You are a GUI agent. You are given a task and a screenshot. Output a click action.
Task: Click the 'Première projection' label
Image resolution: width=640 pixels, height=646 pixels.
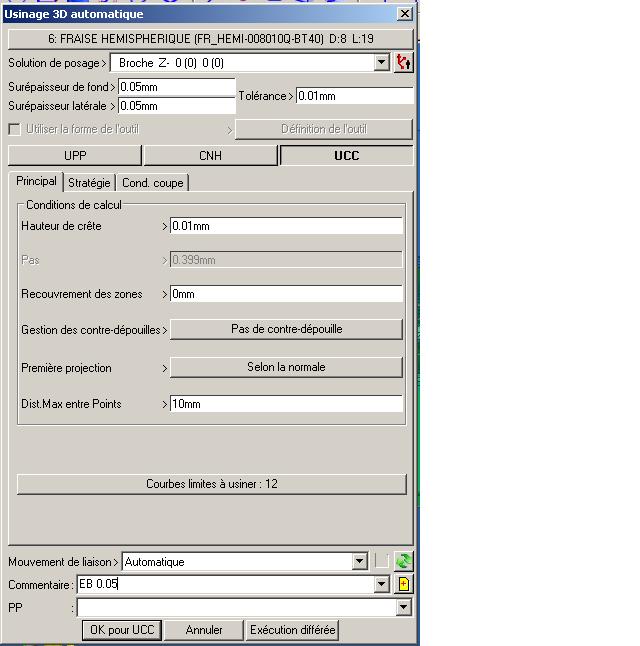pos(66,368)
